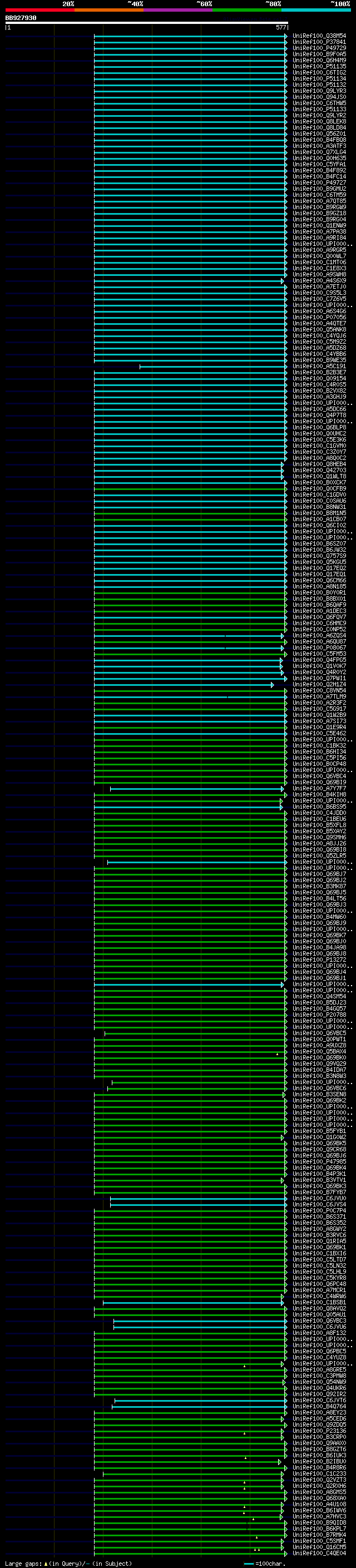Click the red ~20% identity legend bar

[39, 10]
